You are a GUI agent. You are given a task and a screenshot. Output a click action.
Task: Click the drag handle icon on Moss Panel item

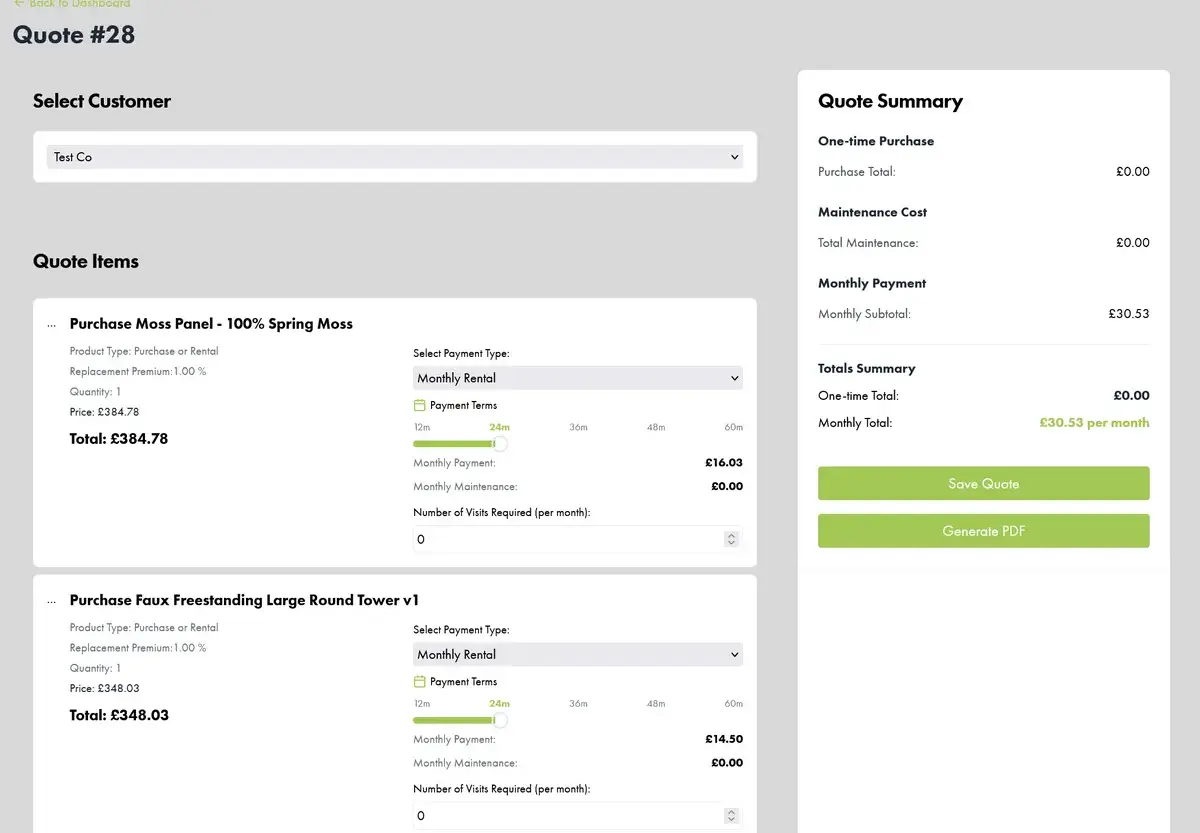[52, 324]
